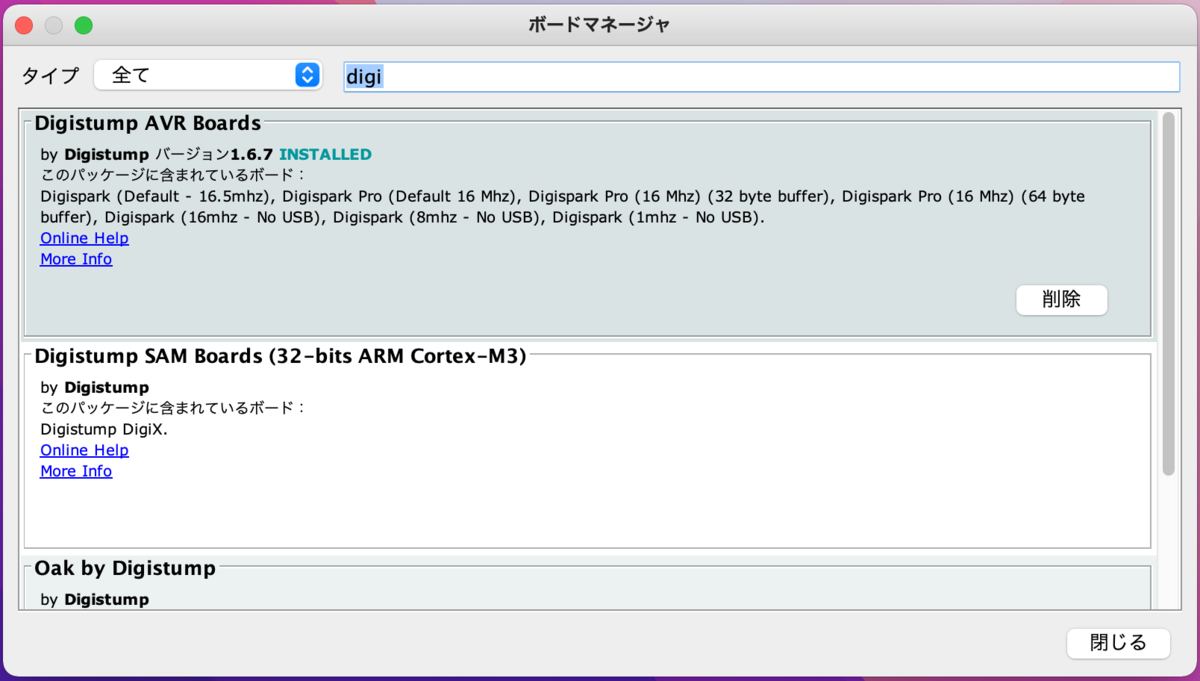
Task: Click the green zoom window button
Action: [83, 25]
